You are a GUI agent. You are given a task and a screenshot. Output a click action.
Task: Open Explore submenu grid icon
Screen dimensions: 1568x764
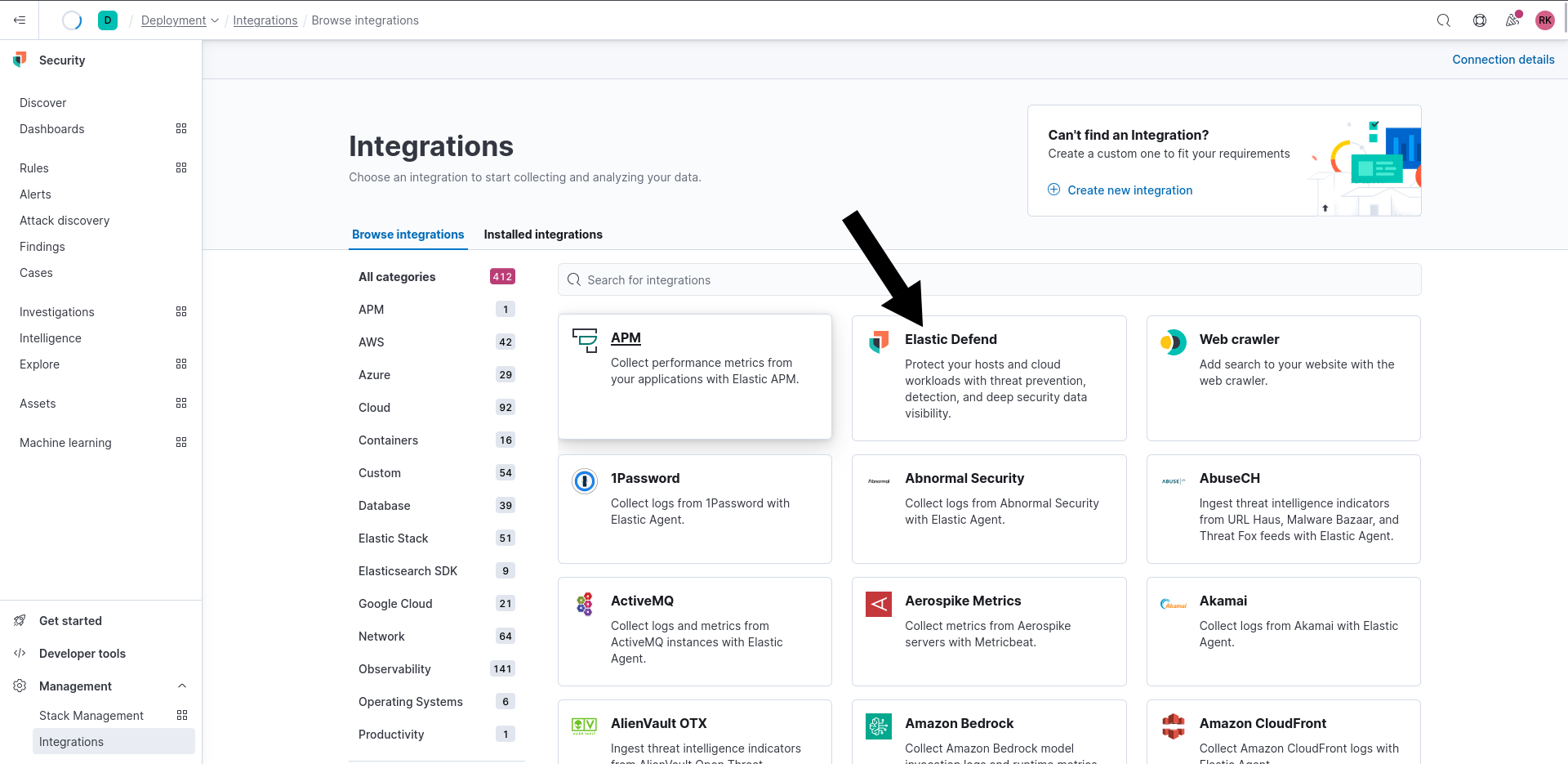181,364
